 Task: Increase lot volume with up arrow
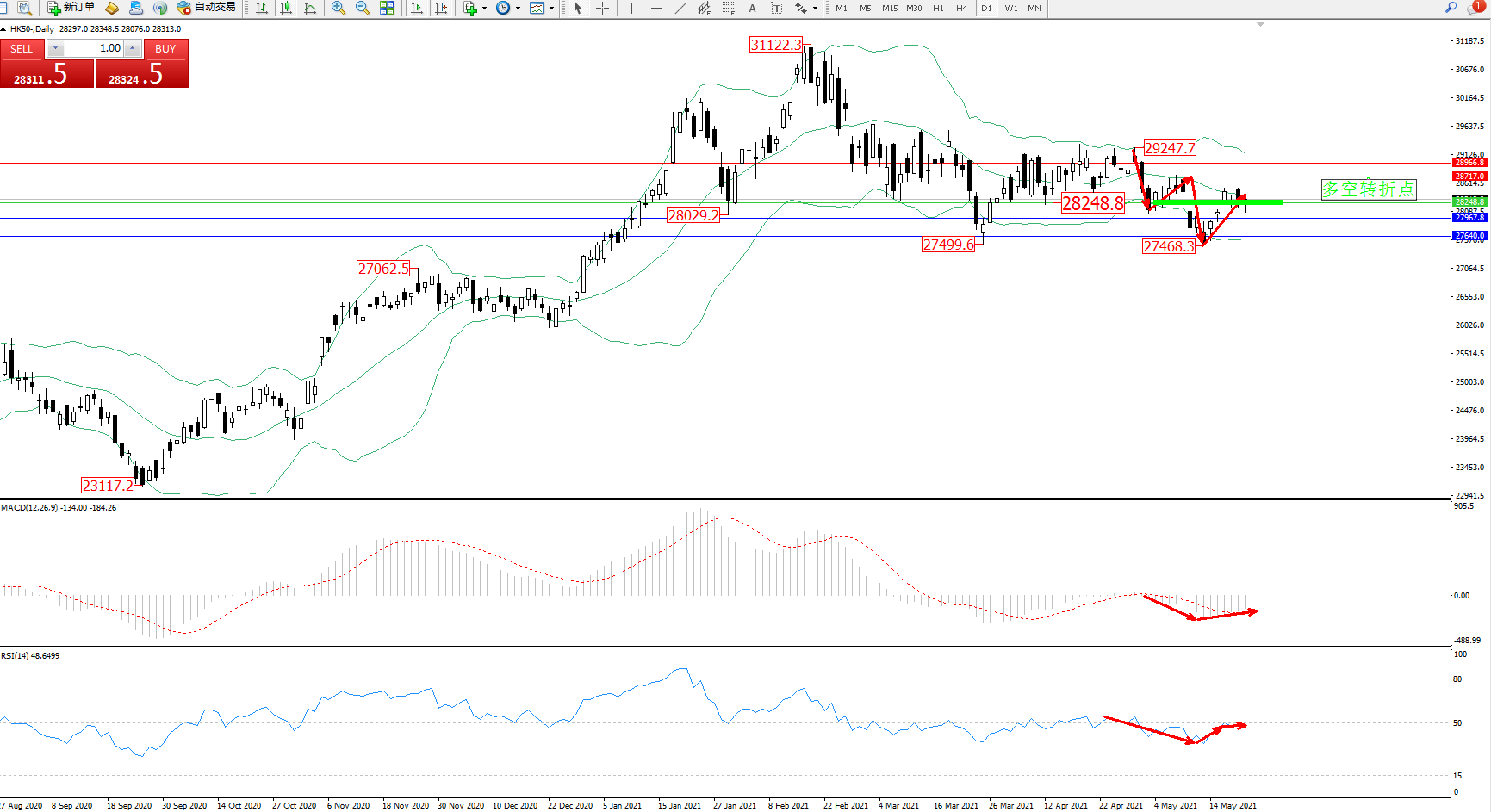[x=133, y=48]
